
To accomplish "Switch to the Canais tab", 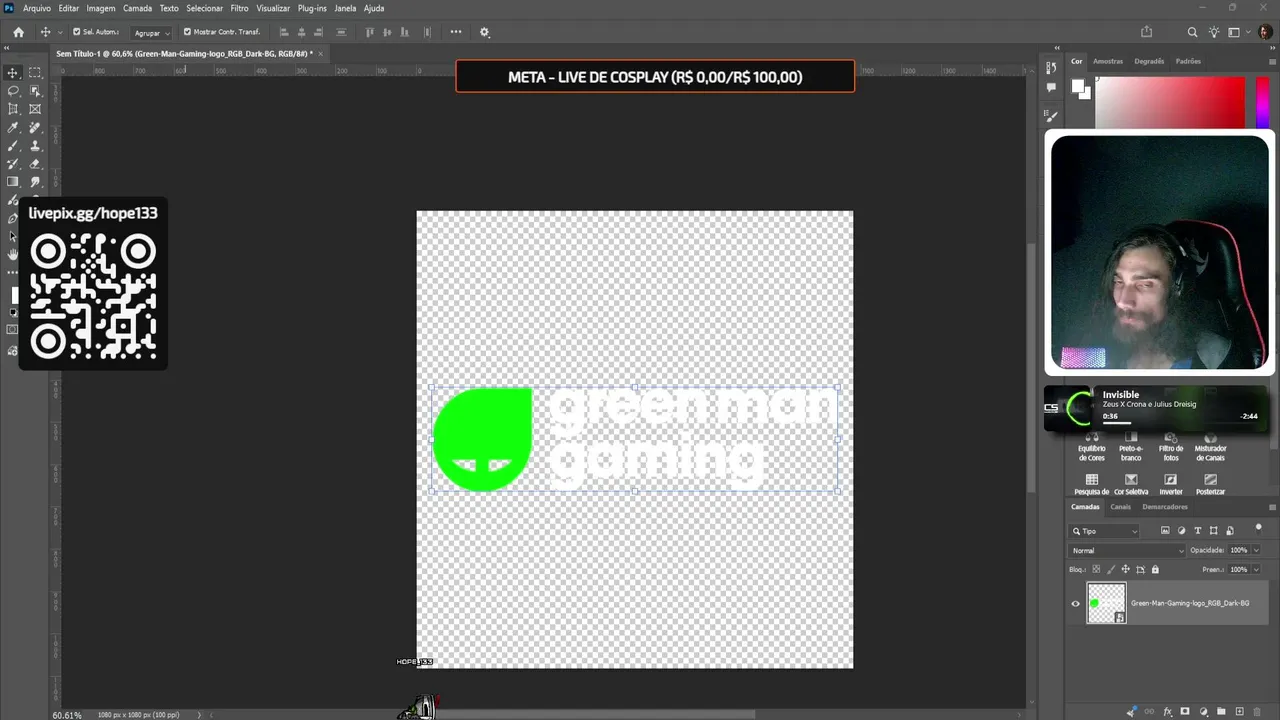I will pyautogui.click(x=1121, y=507).
